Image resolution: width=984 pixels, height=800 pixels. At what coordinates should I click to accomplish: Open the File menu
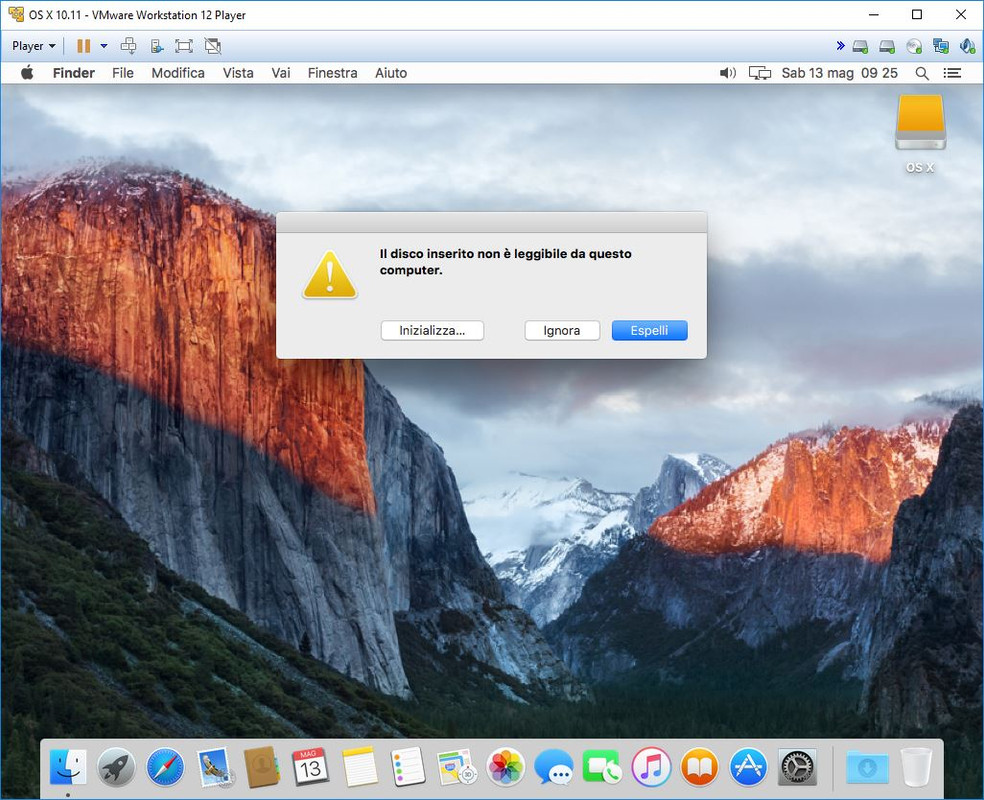coord(123,73)
